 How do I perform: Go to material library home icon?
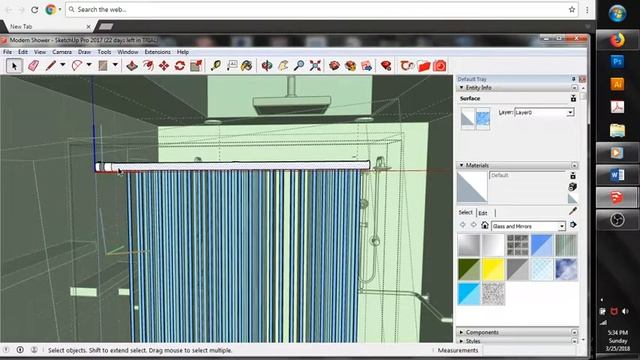(484, 225)
